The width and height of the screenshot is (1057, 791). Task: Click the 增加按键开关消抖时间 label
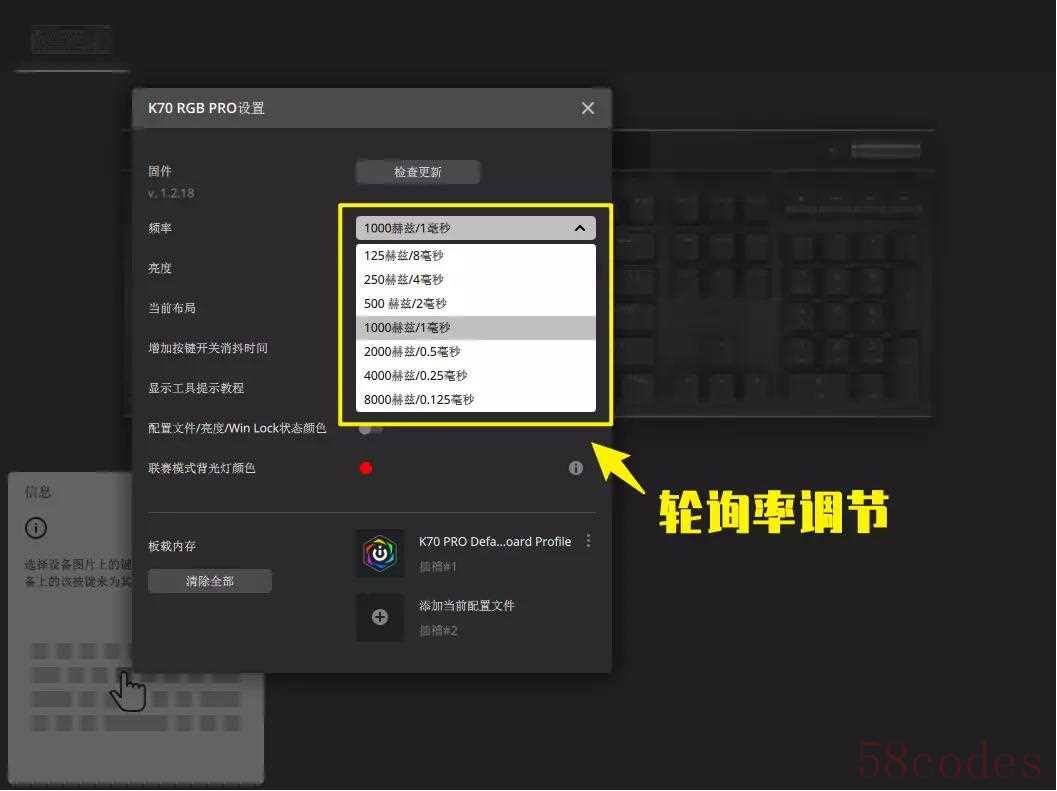pos(208,348)
